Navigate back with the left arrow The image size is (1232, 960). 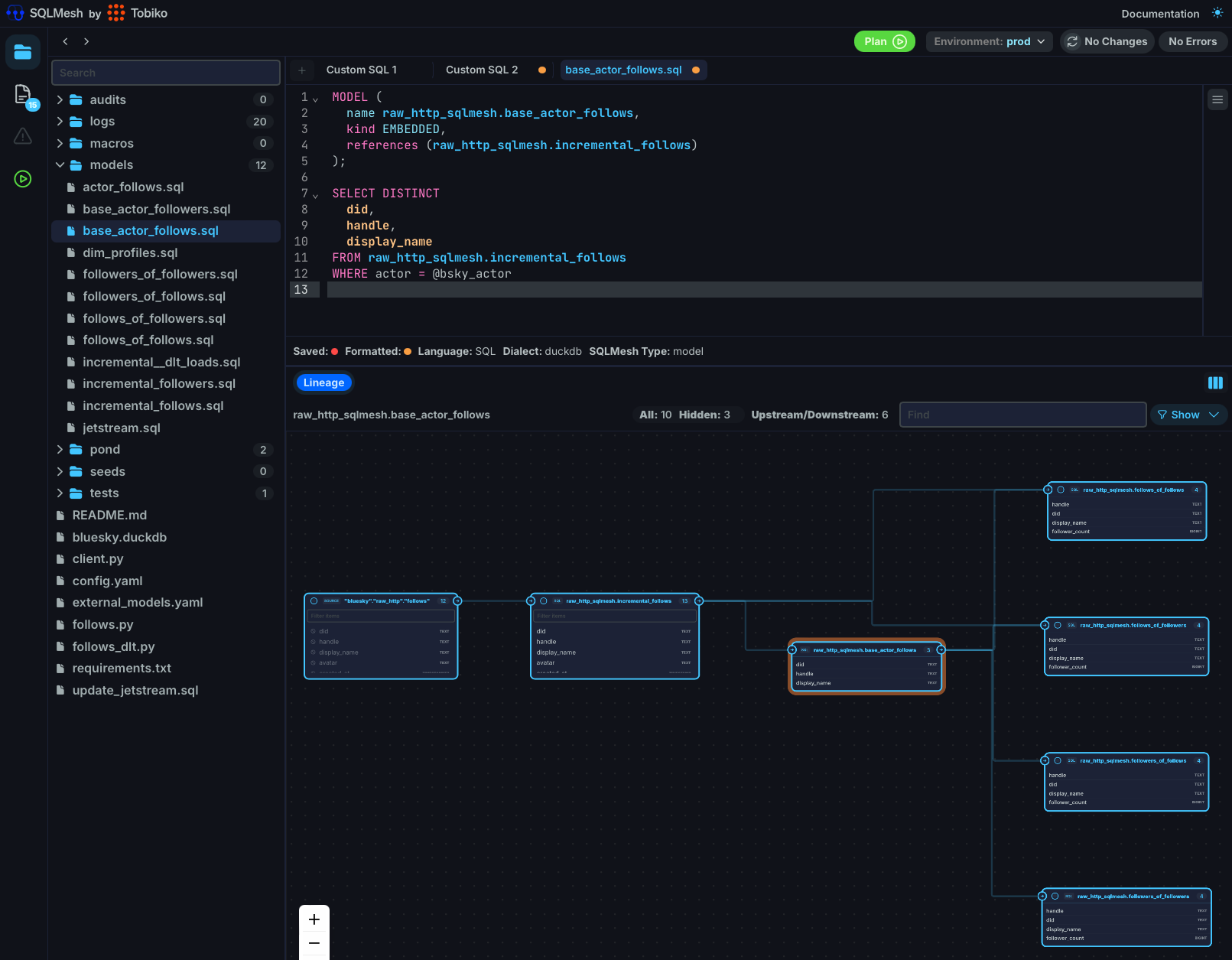(x=66, y=41)
